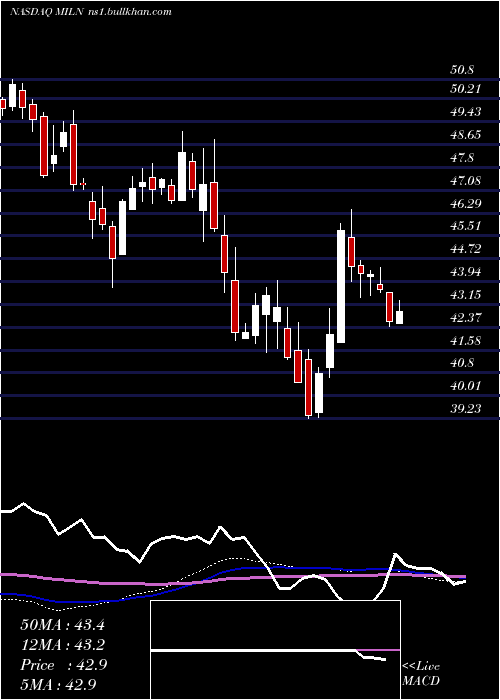The height and width of the screenshot is (700, 500).
Task: Click the 42.37 price axis label
Action: tap(466, 317)
